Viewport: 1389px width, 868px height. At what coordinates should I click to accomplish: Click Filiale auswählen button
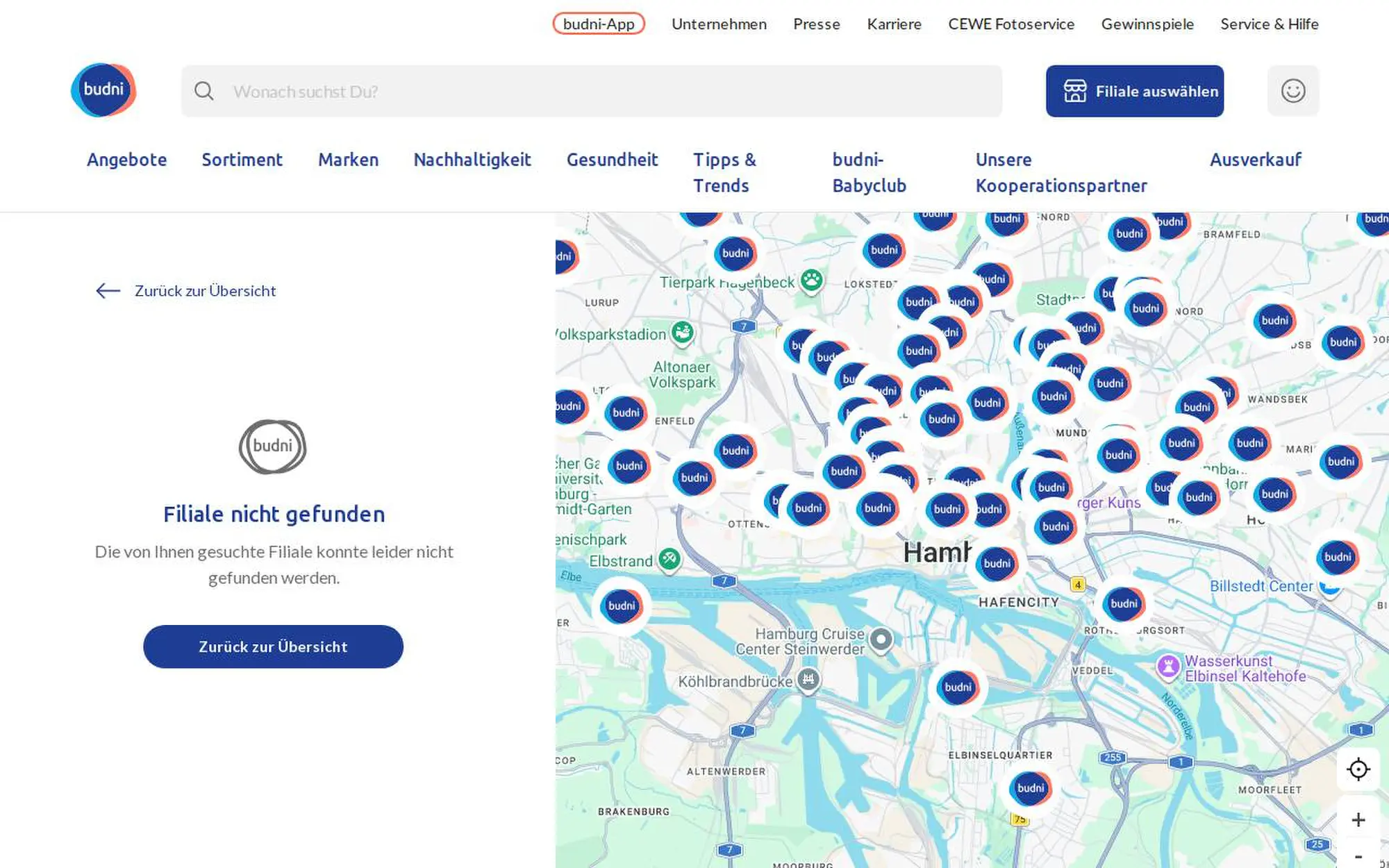pos(1135,91)
